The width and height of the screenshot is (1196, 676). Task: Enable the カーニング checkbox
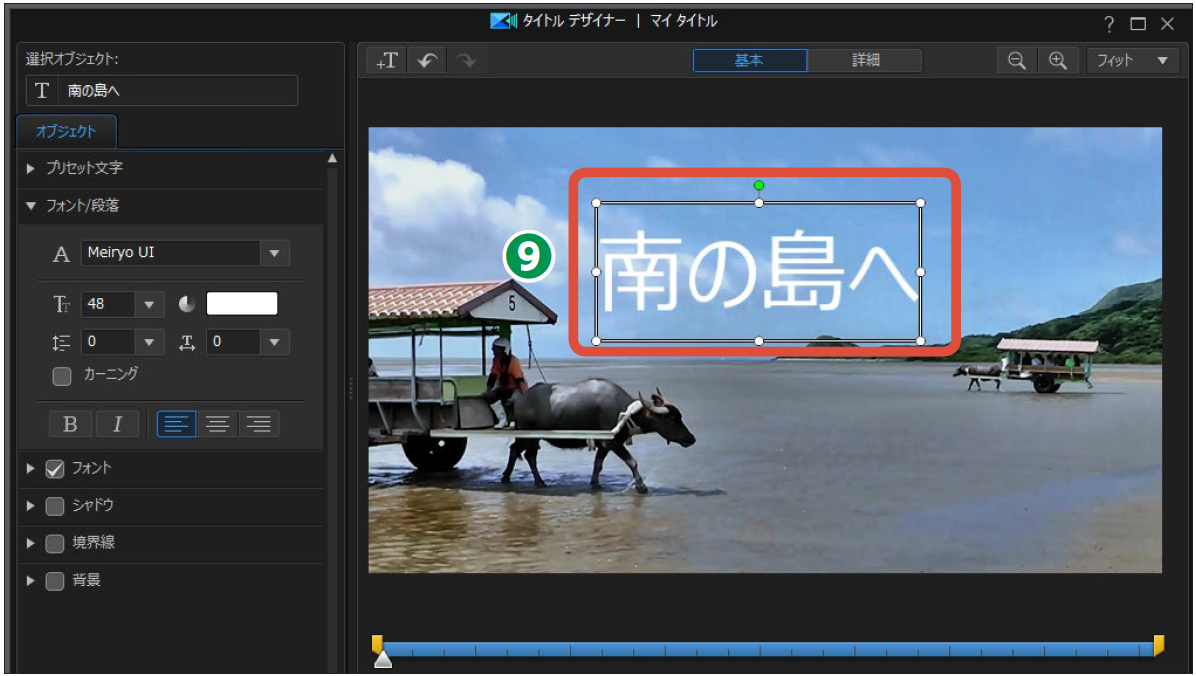tap(62, 376)
